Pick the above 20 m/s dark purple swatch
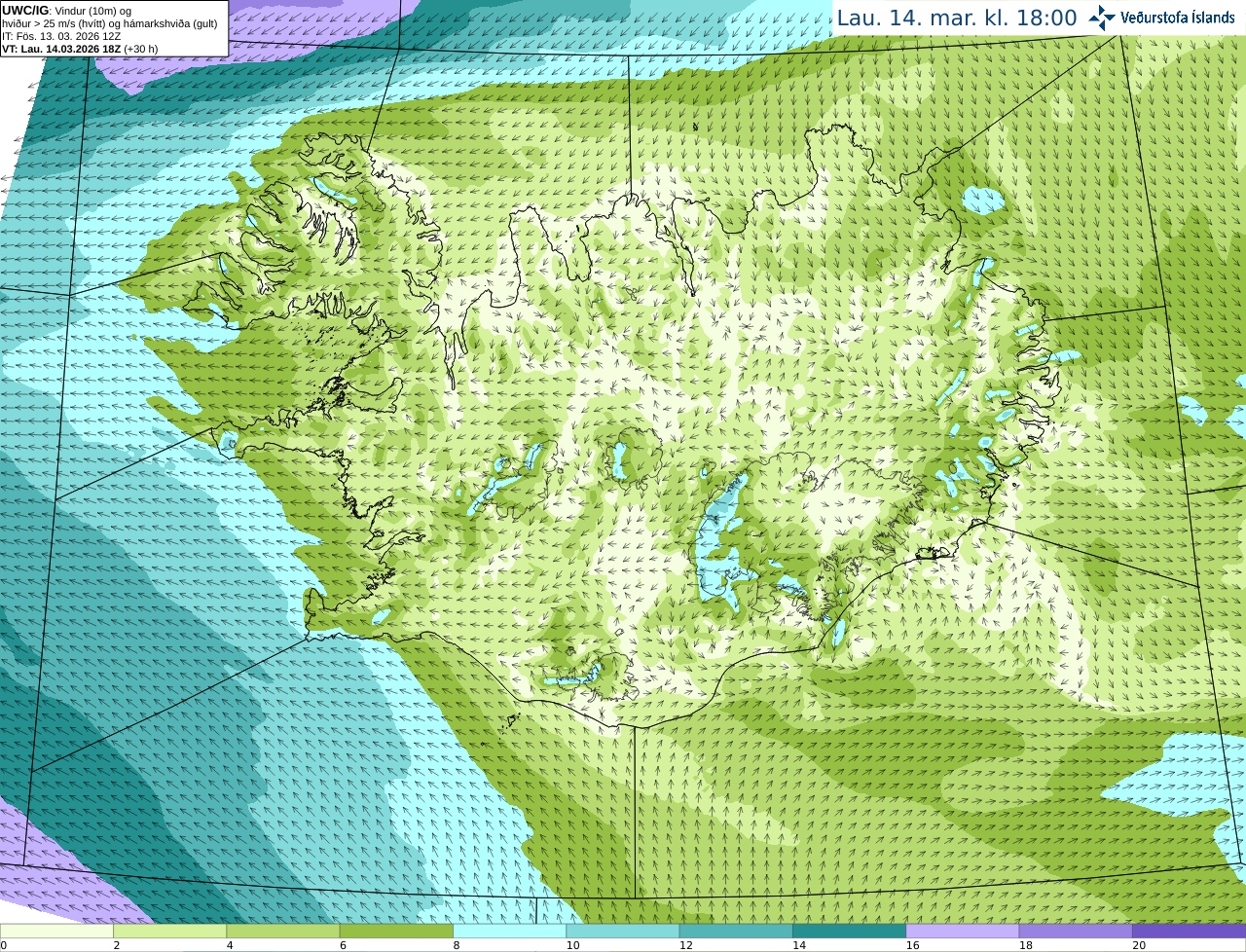The width and height of the screenshot is (1246, 952). tap(1190, 931)
